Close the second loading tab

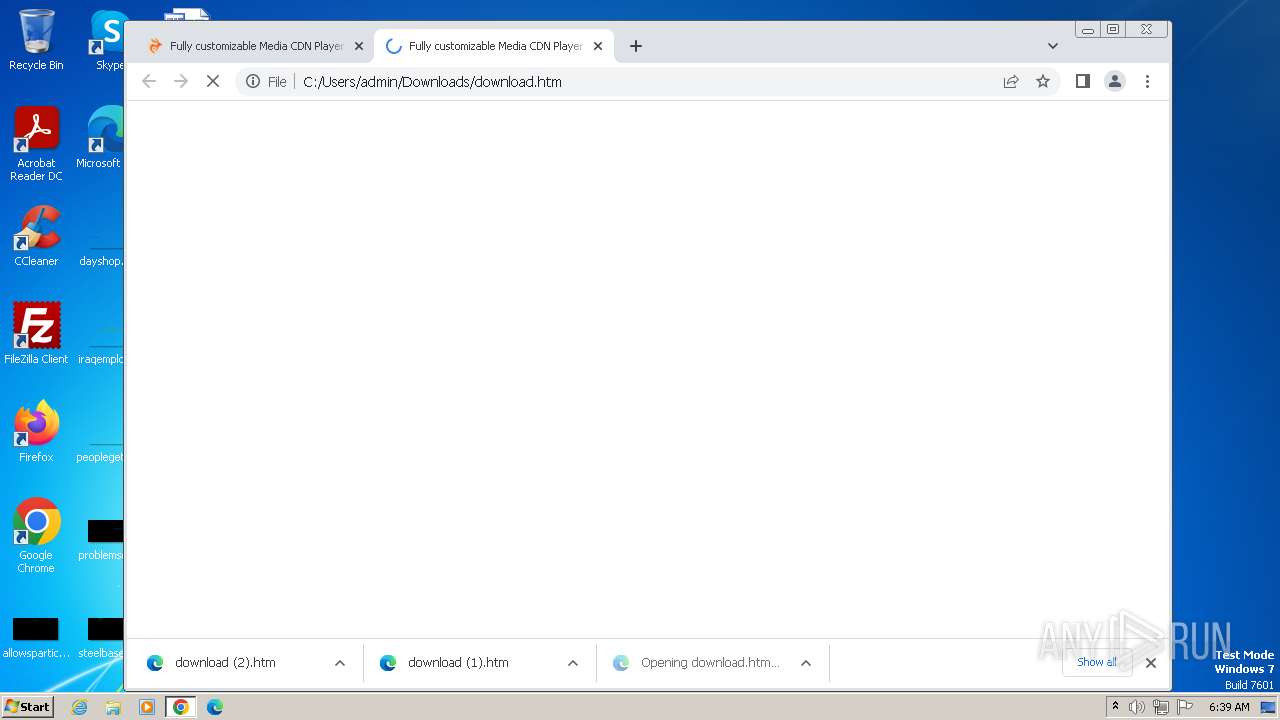click(x=598, y=46)
